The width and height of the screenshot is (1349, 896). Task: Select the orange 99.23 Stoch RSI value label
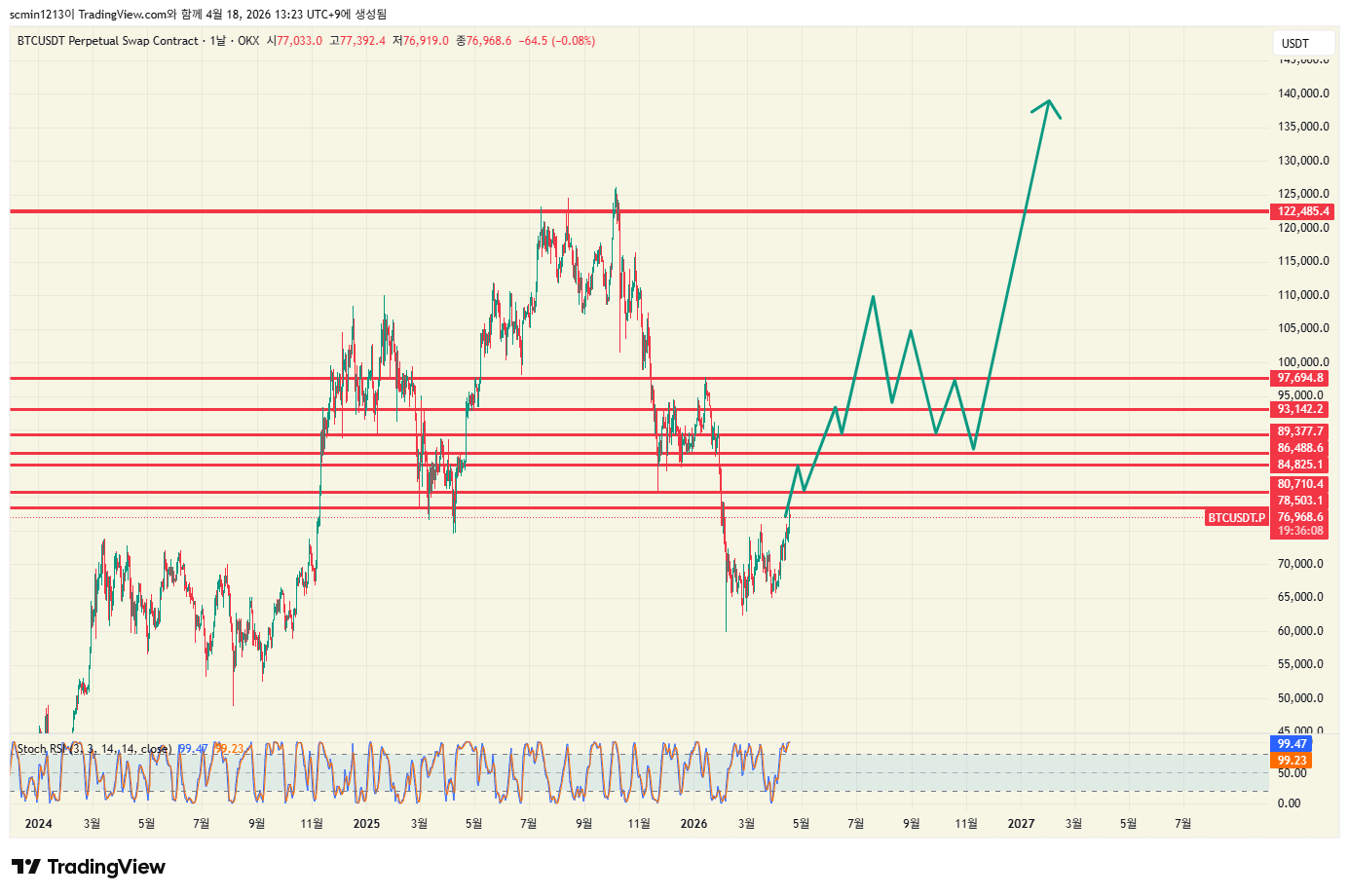point(1292,761)
